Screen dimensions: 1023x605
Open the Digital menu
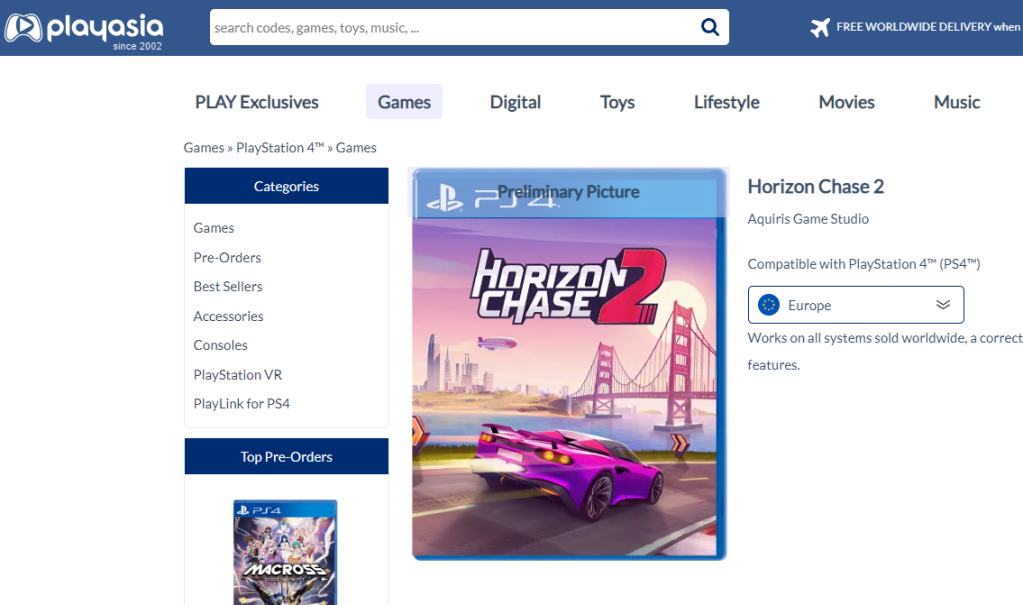point(515,102)
